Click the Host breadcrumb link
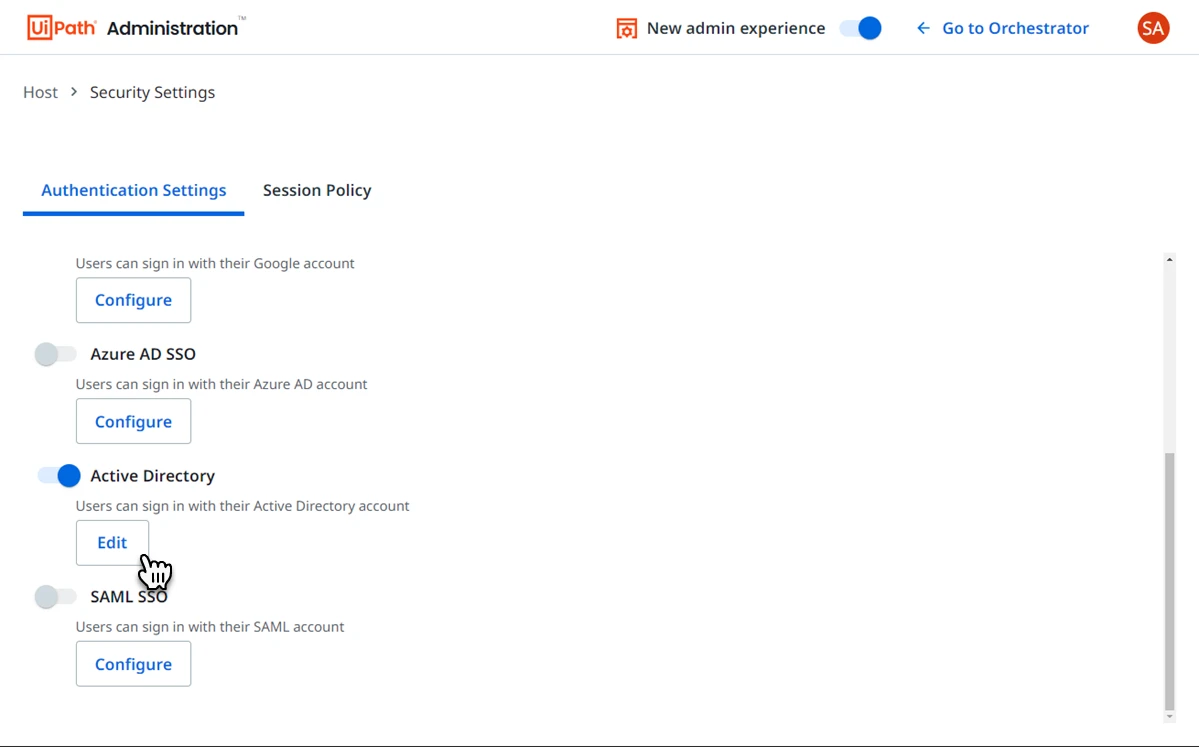The height and width of the screenshot is (747, 1199). pyautogui.click(x=41, y=93)
